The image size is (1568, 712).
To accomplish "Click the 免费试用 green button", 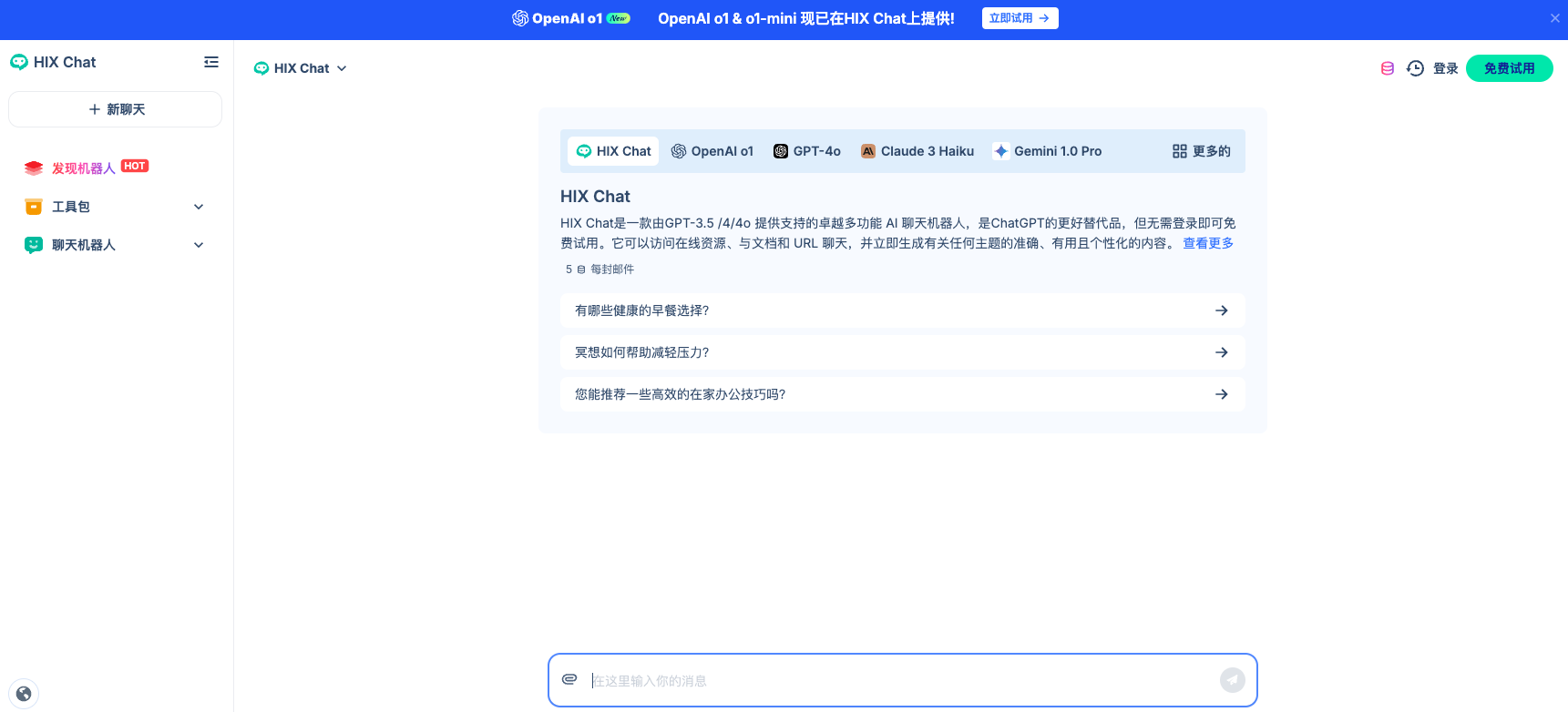I will 1510,68.
